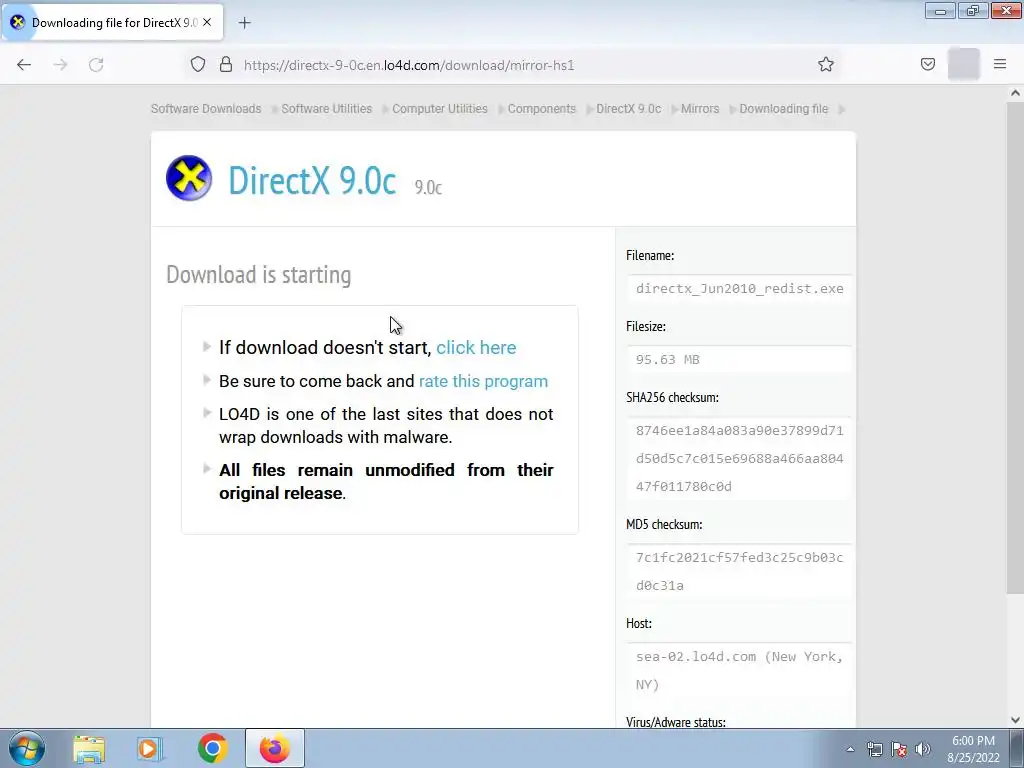Image resolution: width=1024 pixels, height=768 pixels.
Task: Open the network status tray icon
Action: (874, 749)
